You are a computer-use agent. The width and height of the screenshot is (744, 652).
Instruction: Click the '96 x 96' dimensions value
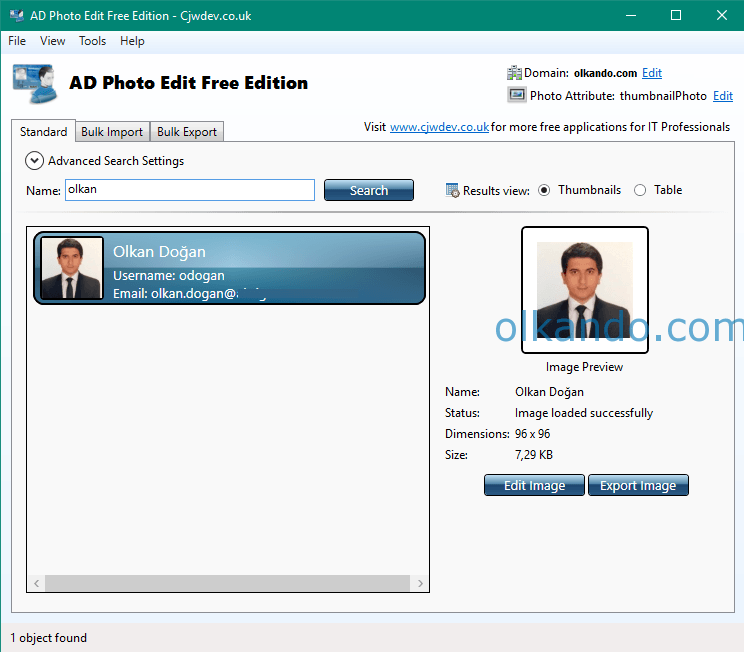(532, 434)
